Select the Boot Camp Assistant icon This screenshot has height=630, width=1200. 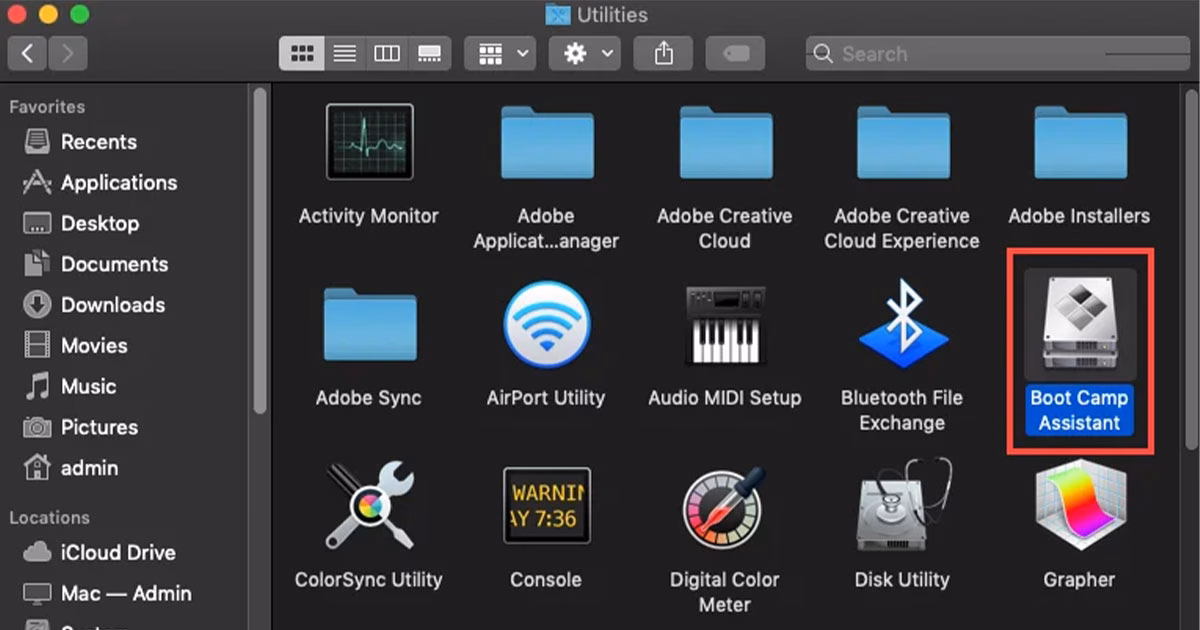pyautogui.click(x=1079, y=324)
